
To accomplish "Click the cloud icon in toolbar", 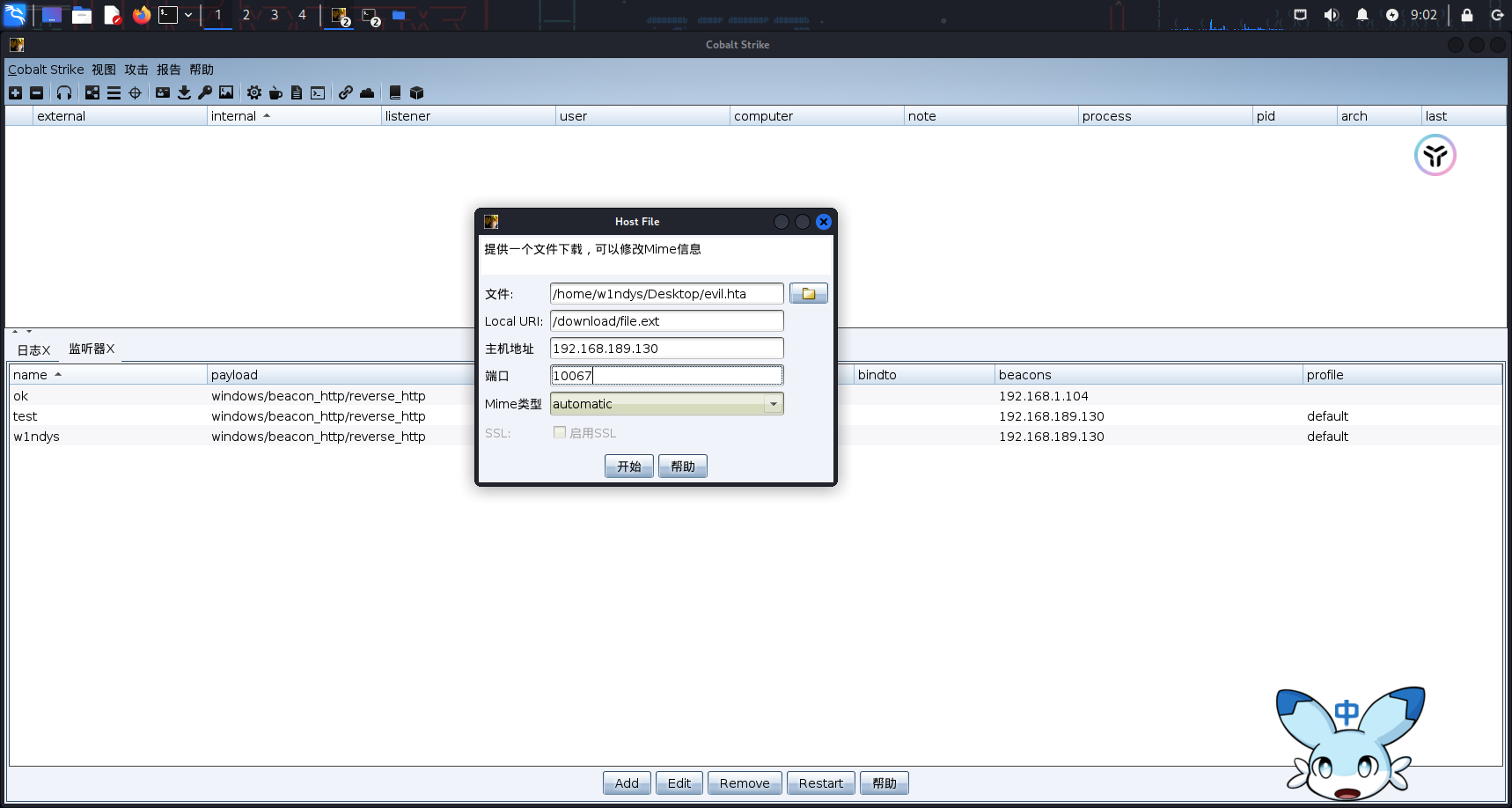I will click(367, 92).
